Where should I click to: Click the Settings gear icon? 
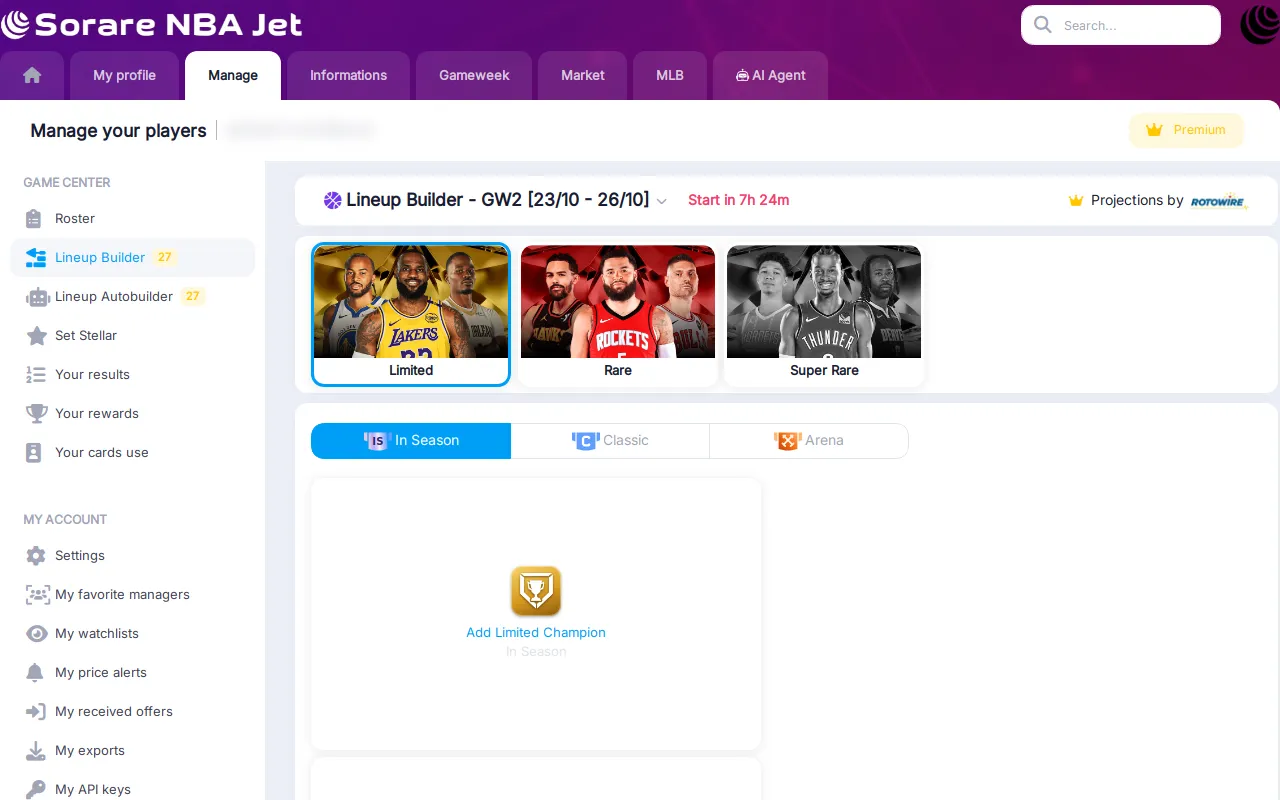click(36, 555)
